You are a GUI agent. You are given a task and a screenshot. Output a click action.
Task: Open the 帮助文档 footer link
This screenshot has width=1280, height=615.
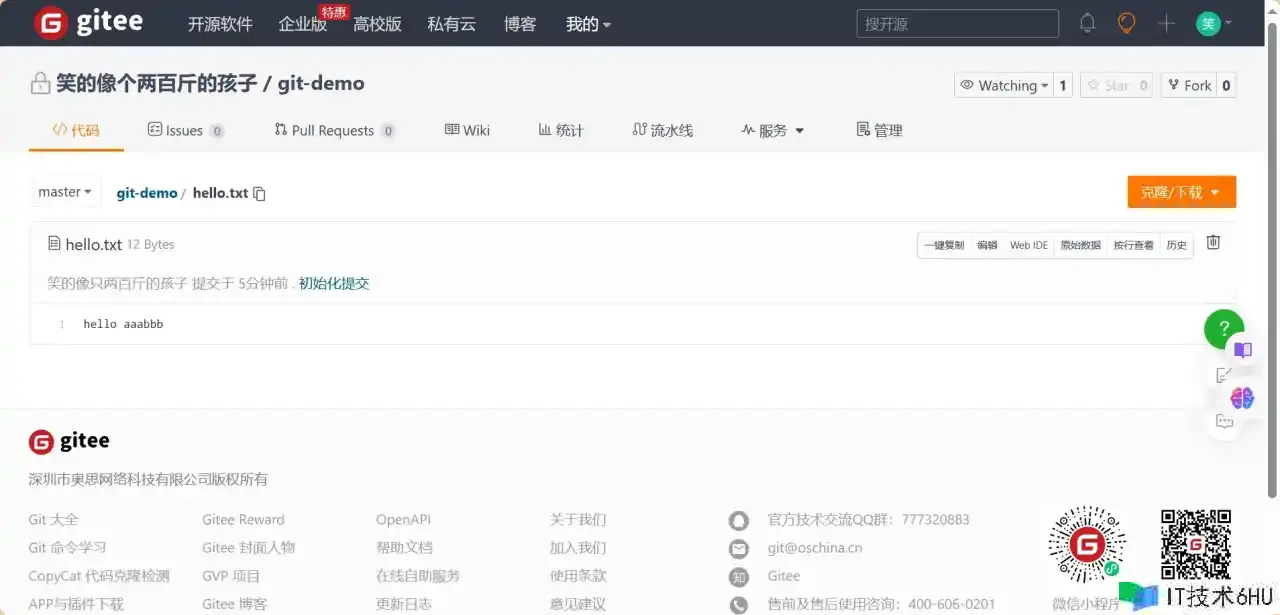click(x=404, y=548)
